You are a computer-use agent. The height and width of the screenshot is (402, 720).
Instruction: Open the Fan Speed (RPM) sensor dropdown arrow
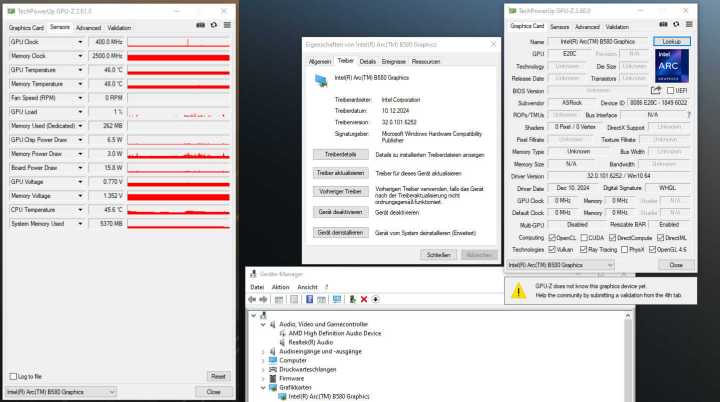pyautogui.click(x=80, y=98)
